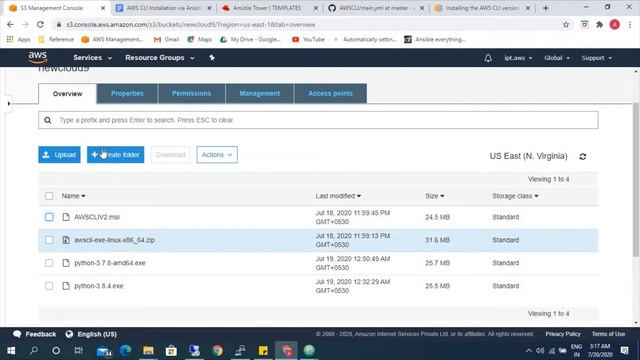Check the box for AWSCLIV2.msi
Viewport: 640px width, 360px height.
point(49,217)
